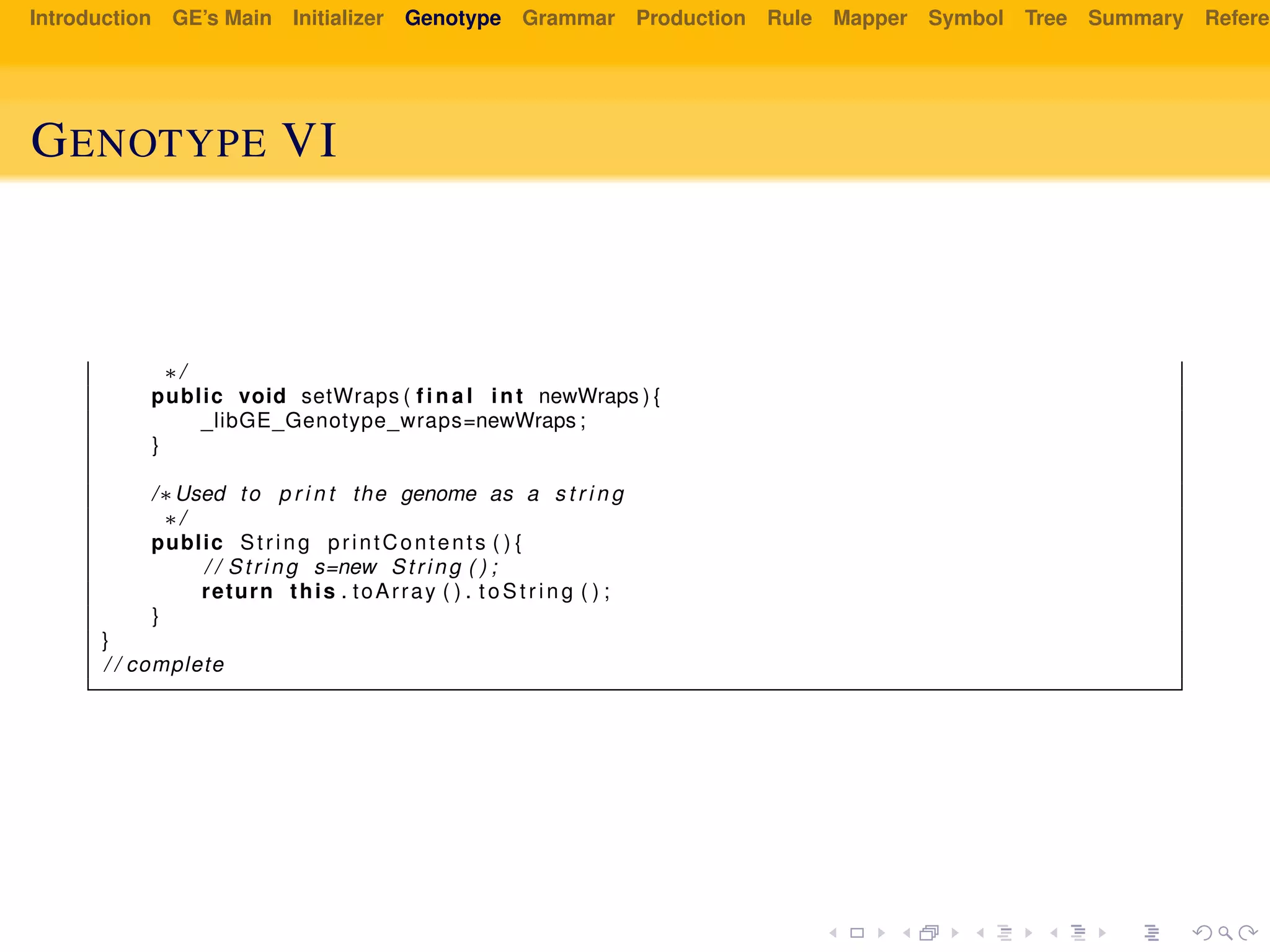
Task: Click the 'GENOTYPE VI' slide title
Action: tap(184, 141)
